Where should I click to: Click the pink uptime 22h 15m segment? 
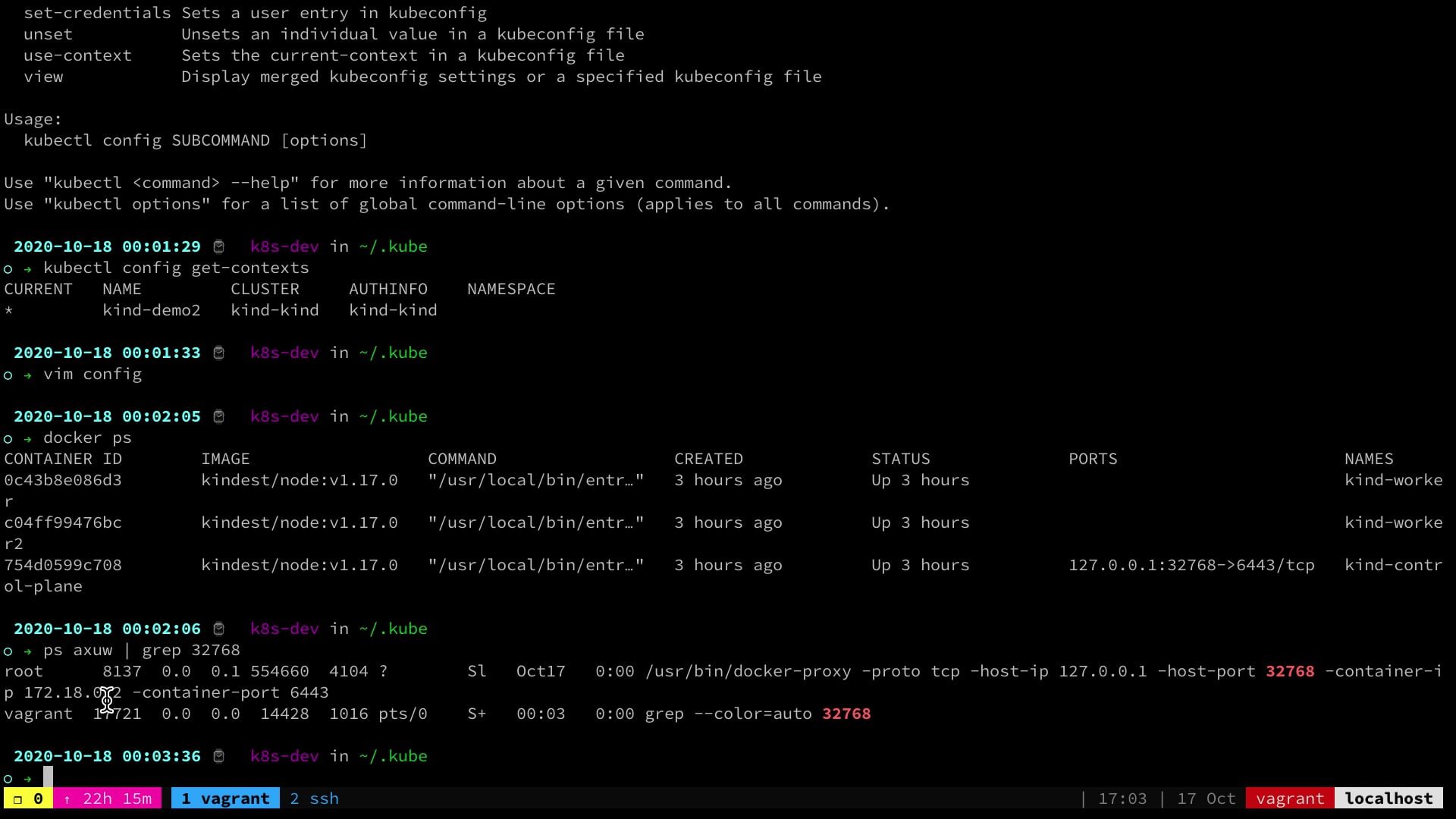click(108, 799)
